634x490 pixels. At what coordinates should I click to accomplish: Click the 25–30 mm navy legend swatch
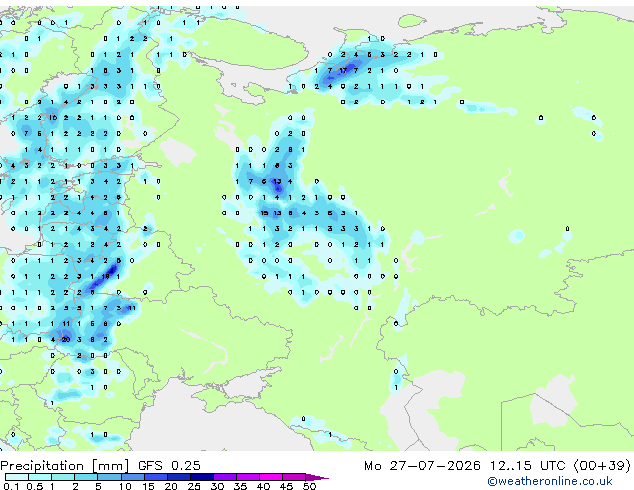coord(202,477)
